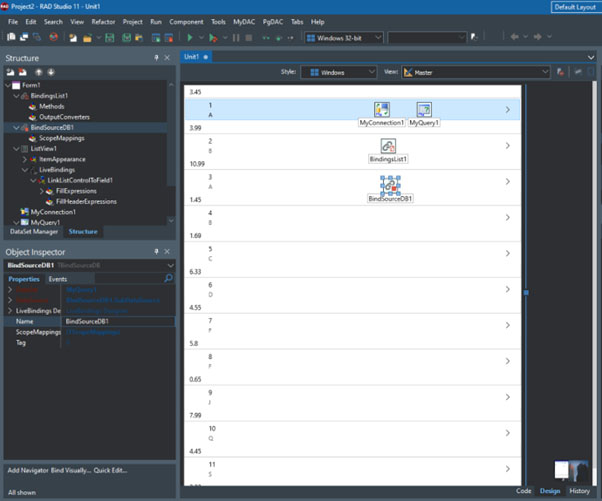The width and height of the screenshot is (602, 501).
Task: Open the File menu
Action: (13, 22)
